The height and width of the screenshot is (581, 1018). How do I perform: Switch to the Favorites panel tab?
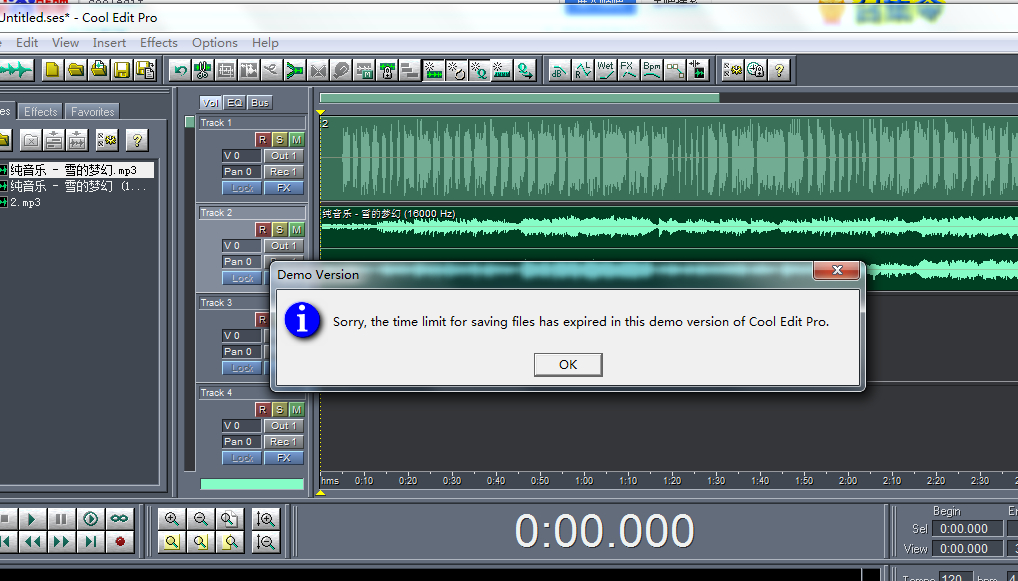click(93, 112)
